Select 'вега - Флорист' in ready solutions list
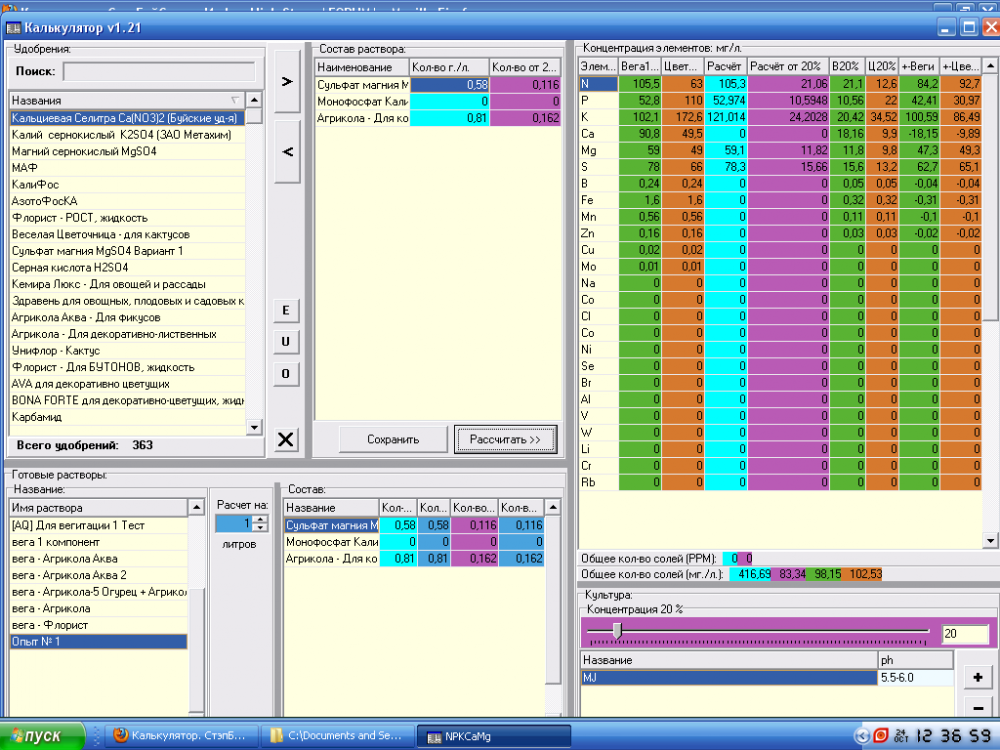The image size is (1000, 750). [x=99, y=625]
